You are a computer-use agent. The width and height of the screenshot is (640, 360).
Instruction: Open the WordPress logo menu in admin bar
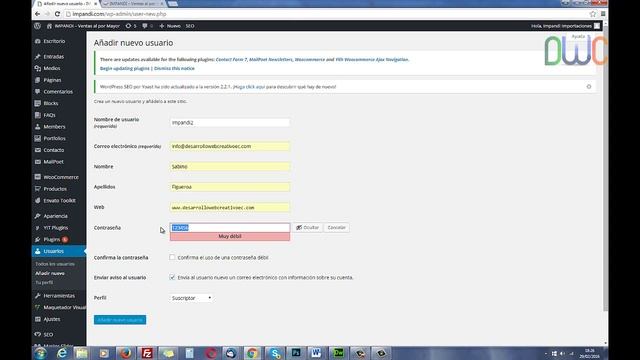coord(38,26)
